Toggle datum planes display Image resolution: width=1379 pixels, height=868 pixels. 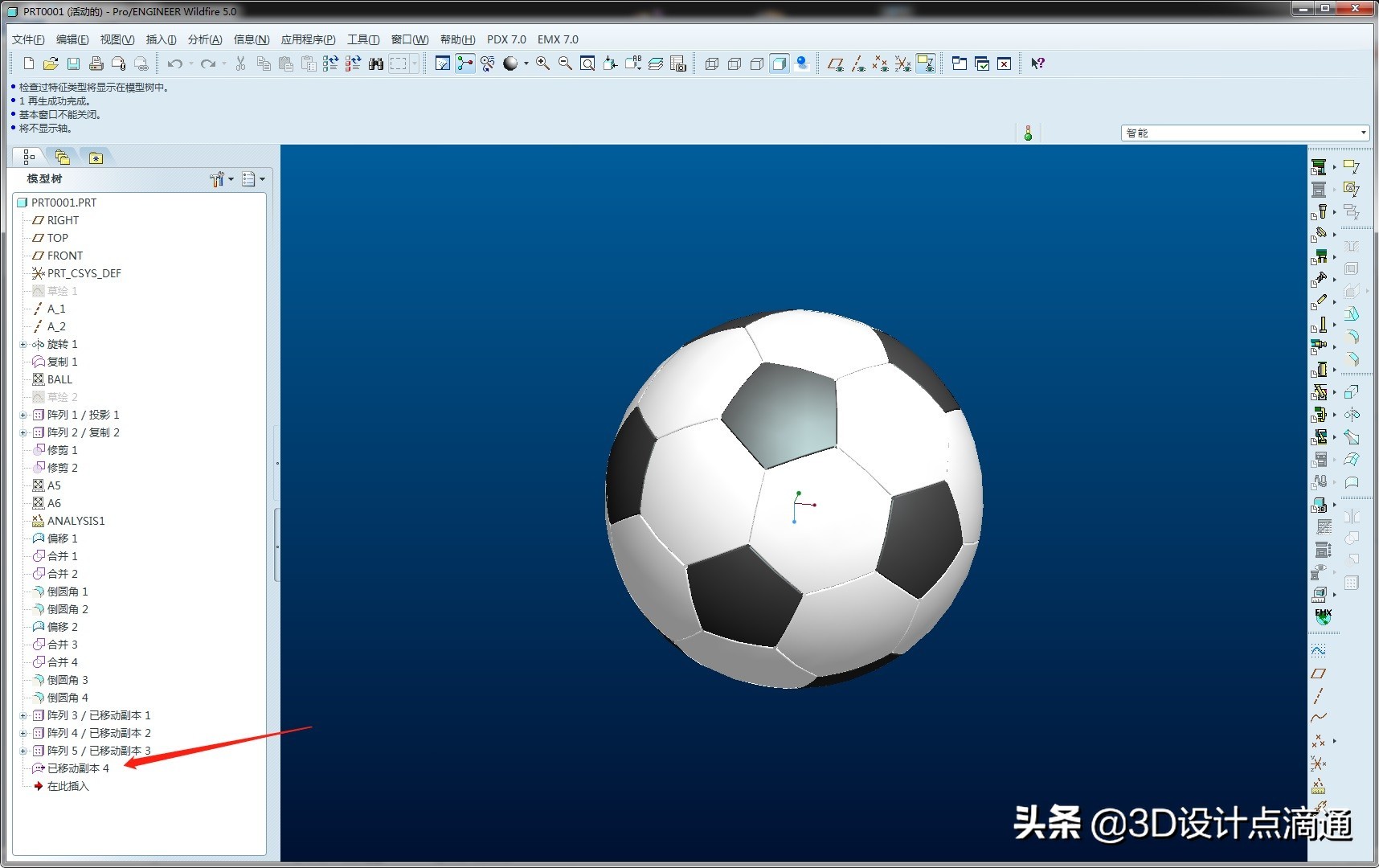(x=836, y=63)
